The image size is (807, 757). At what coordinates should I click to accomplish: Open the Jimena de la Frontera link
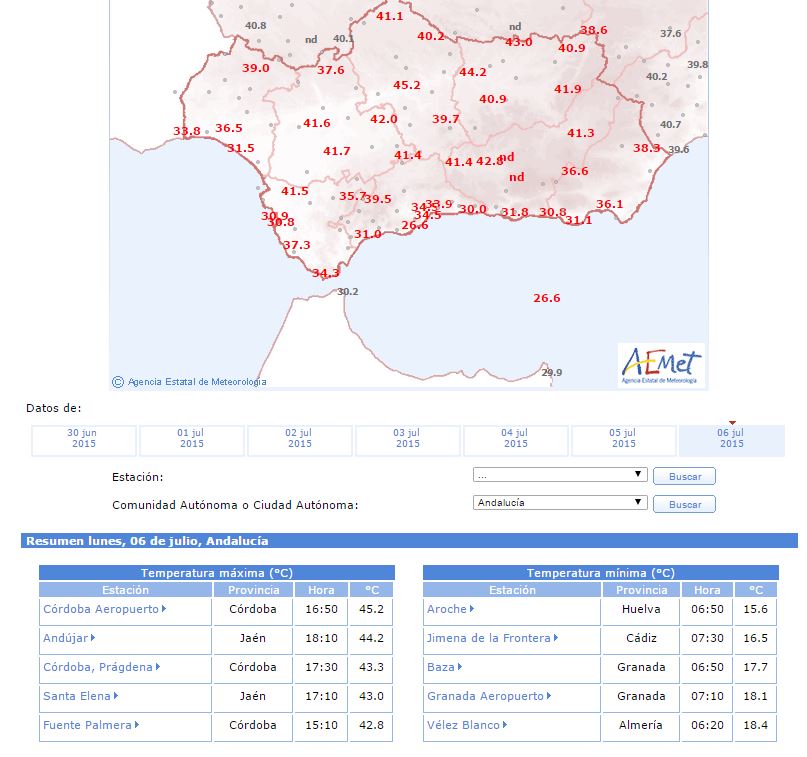tap(489, 638)
